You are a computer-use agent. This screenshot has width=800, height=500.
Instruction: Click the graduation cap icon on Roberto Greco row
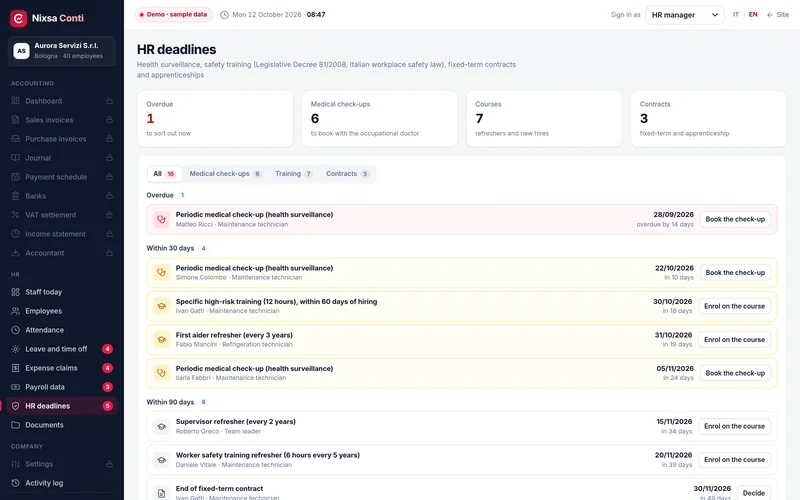tap(161, 427)
